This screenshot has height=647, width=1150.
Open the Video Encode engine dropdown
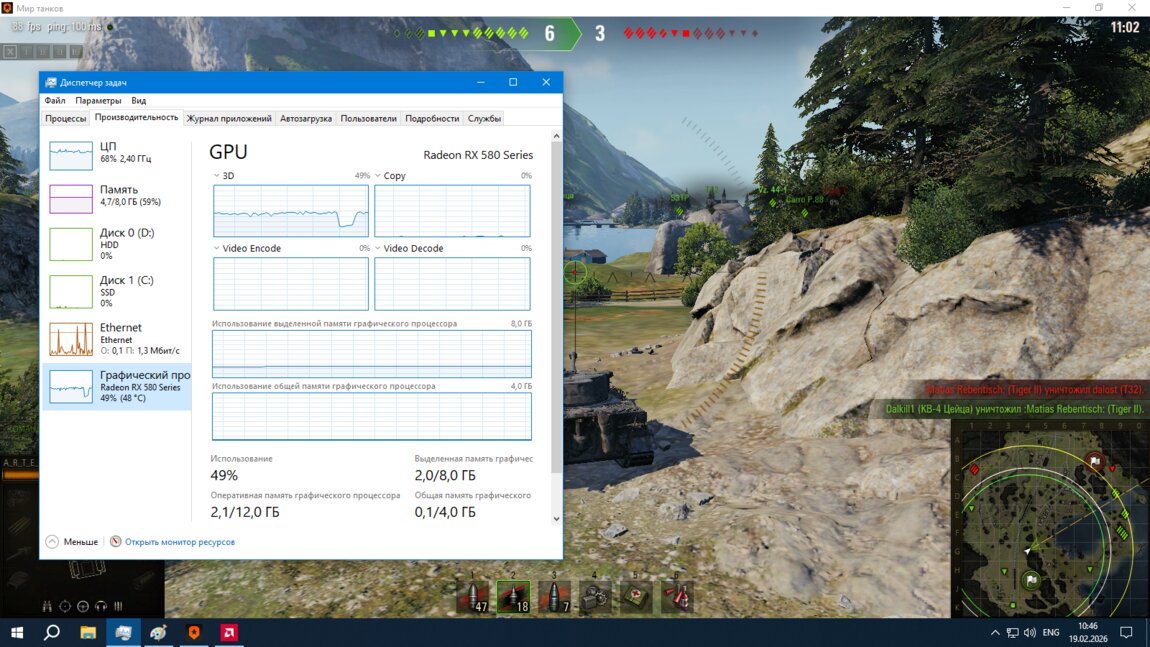[216, 248]
